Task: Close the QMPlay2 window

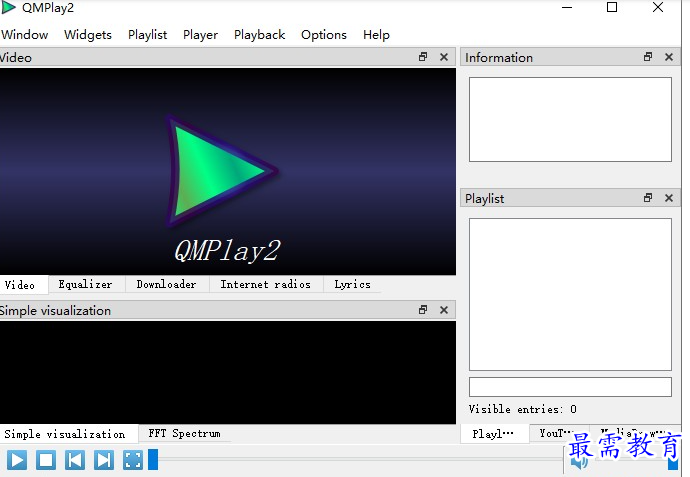Action: pyautogui.click(x=658, y=7)
